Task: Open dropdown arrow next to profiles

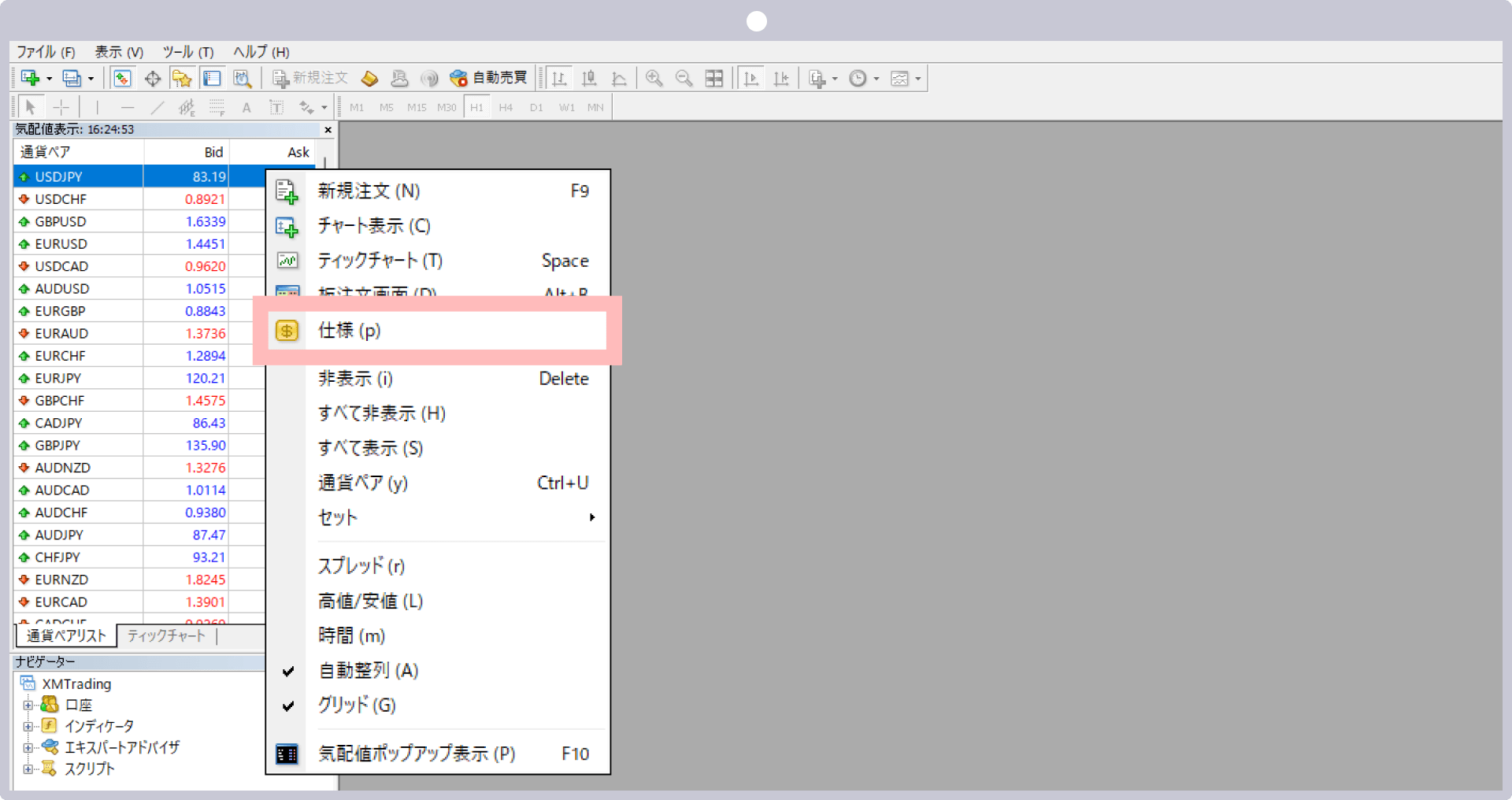Action: pyautogui.click(x=91, y=79)
